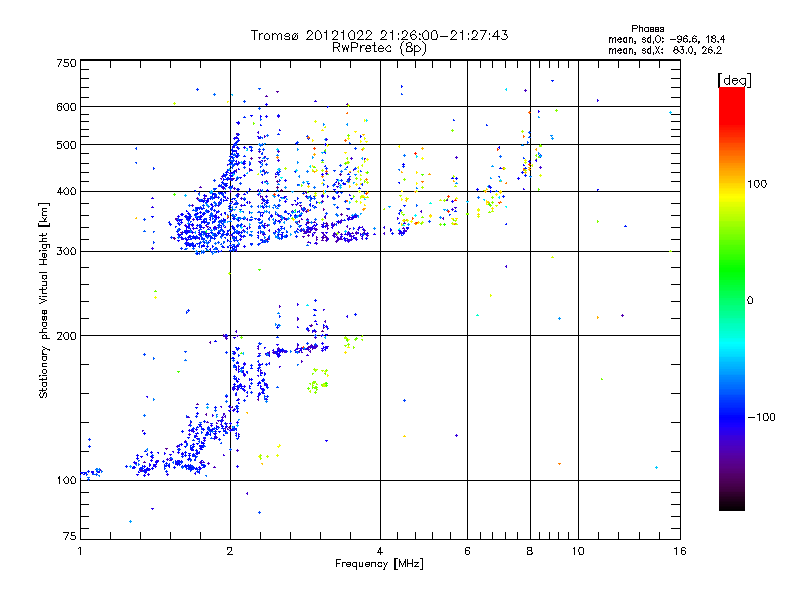Click the y-axis tick label '600'
Image resolution: width=800 pixels, height=600 pixels.
(x=66, y=107)
